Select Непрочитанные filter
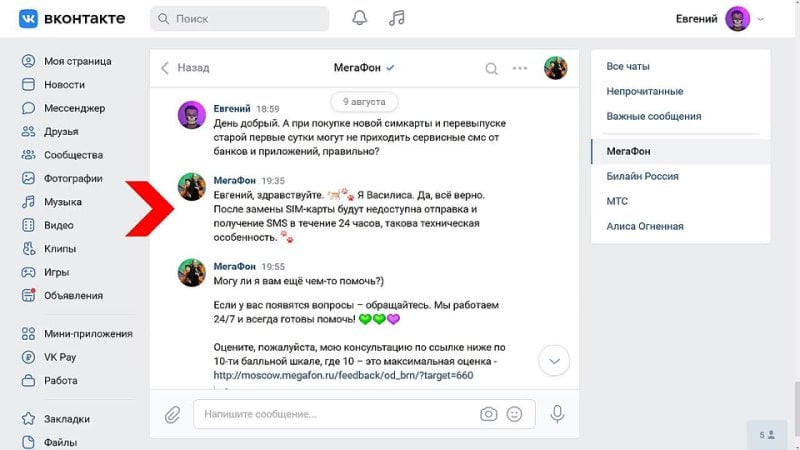The image size is (800, 450). 645,91
